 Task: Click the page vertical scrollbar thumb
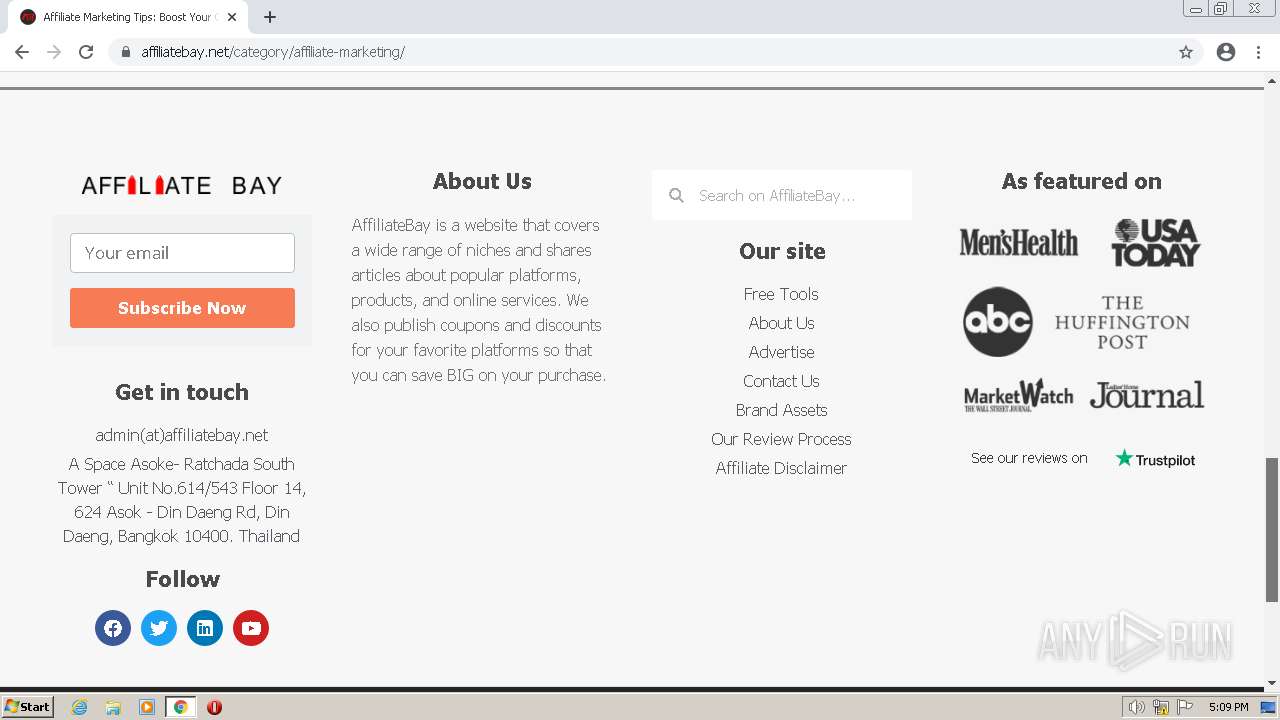tap(1272, 530)
